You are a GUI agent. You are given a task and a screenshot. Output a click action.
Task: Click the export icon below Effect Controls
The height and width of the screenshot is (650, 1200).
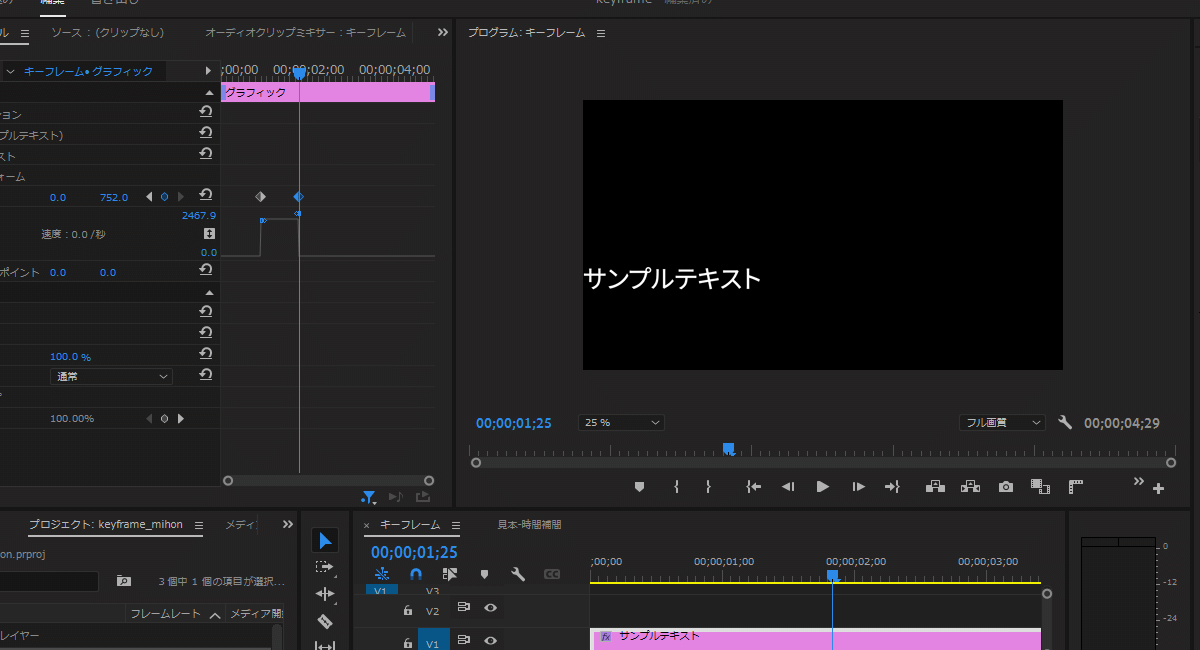pos(422,496)
